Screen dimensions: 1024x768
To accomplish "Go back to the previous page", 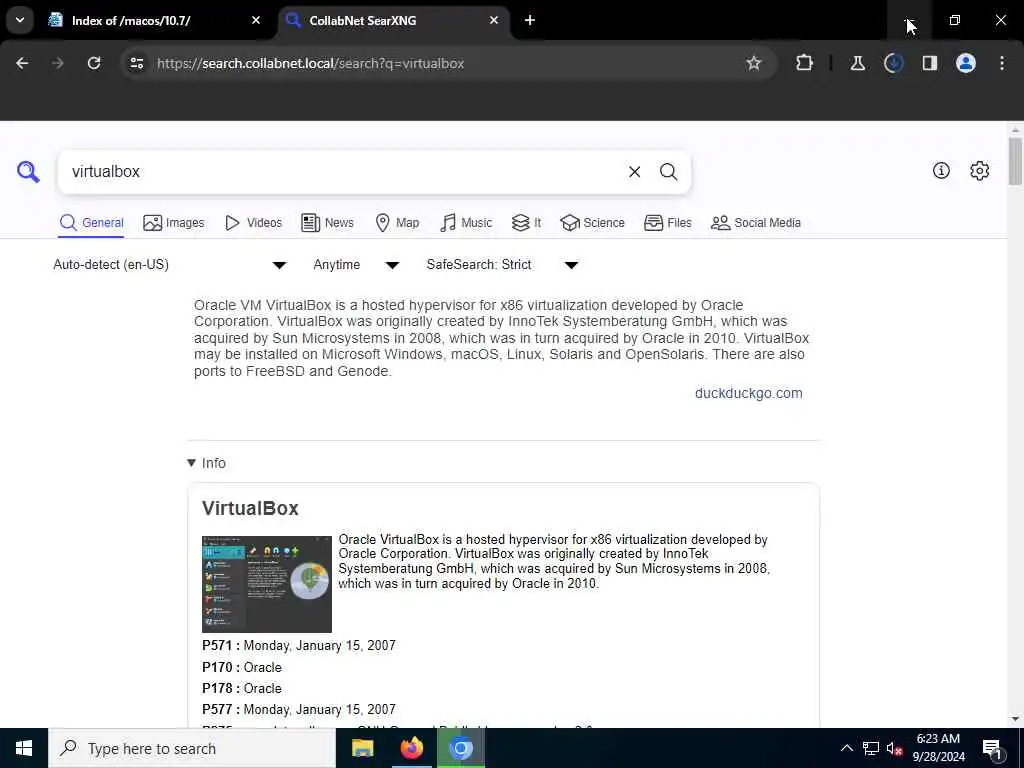I will [x=22, y=63].
